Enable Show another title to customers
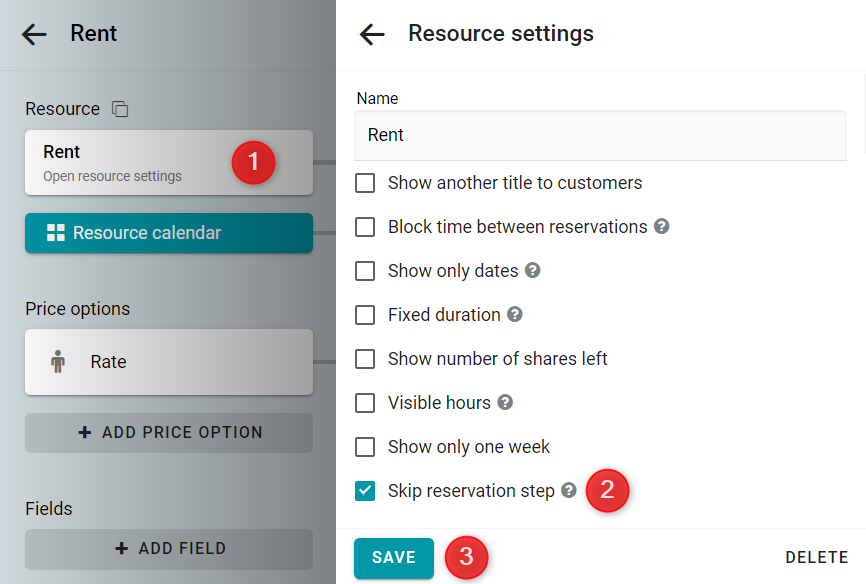This screenshot has width=866, height=584. coord(365,183)
